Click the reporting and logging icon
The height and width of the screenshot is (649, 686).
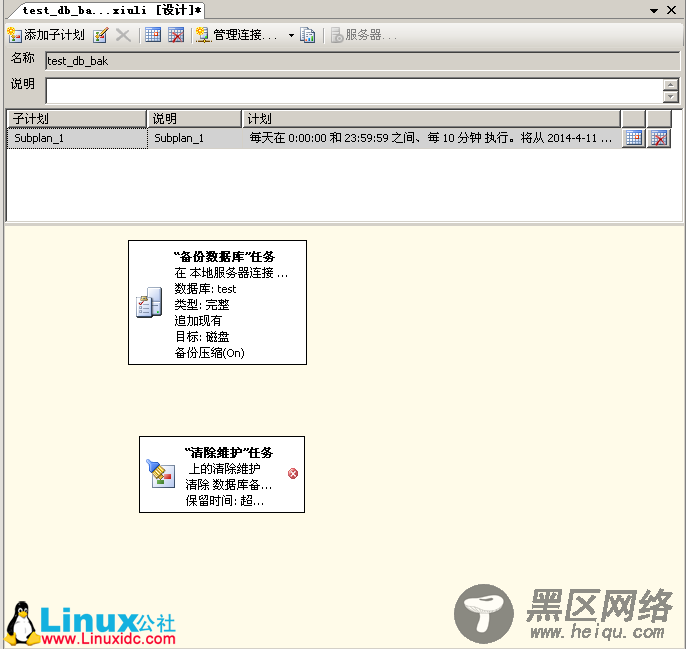point(308,35)
